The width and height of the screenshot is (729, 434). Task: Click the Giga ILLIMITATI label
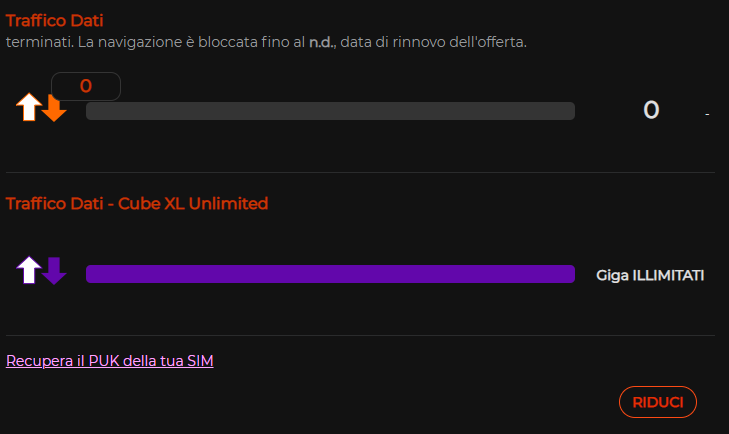(650, 274)
